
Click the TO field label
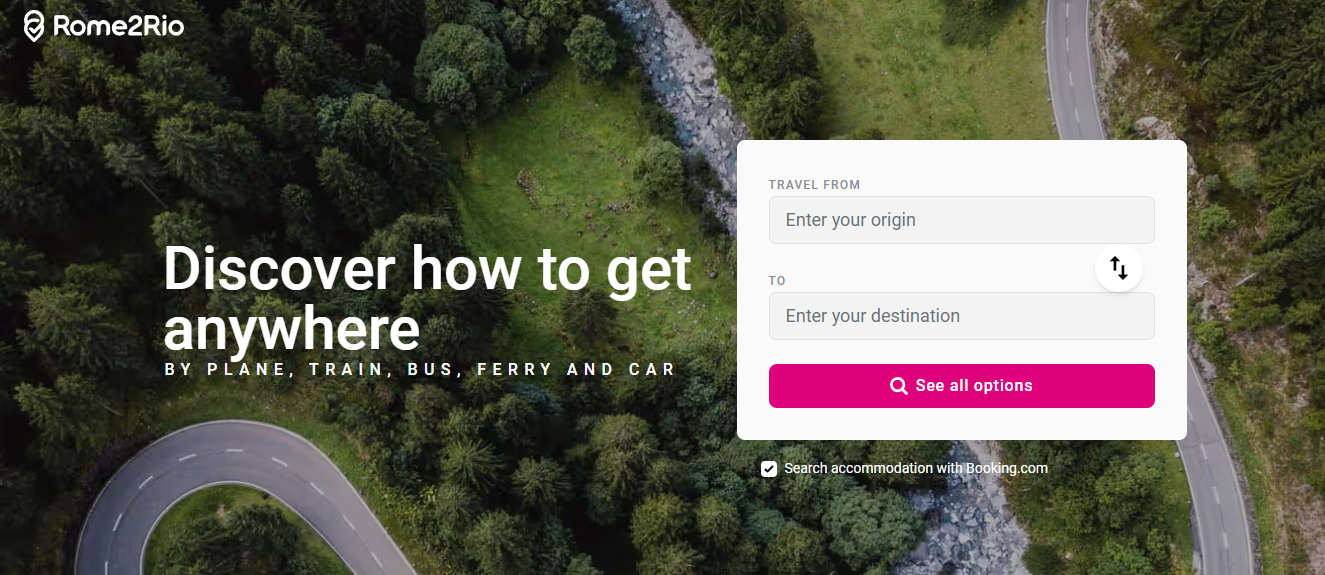[777, 281]
